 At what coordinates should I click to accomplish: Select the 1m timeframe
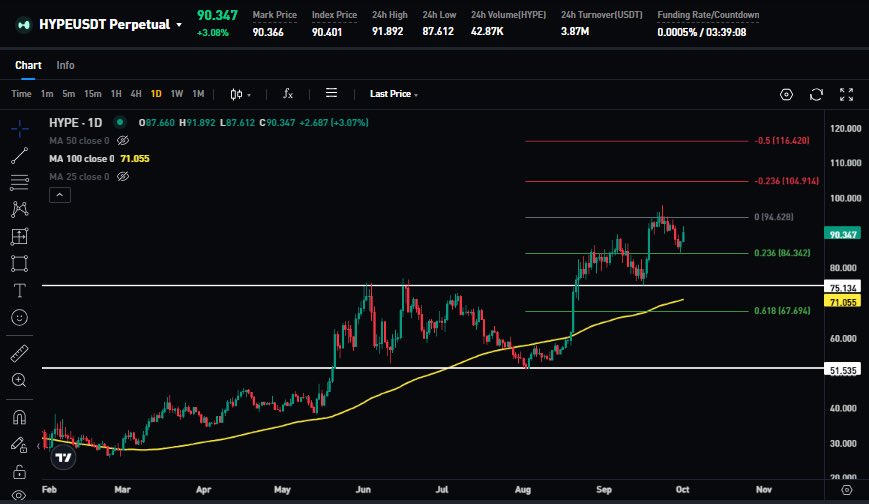pyautogui.click(x=47, y=94)
